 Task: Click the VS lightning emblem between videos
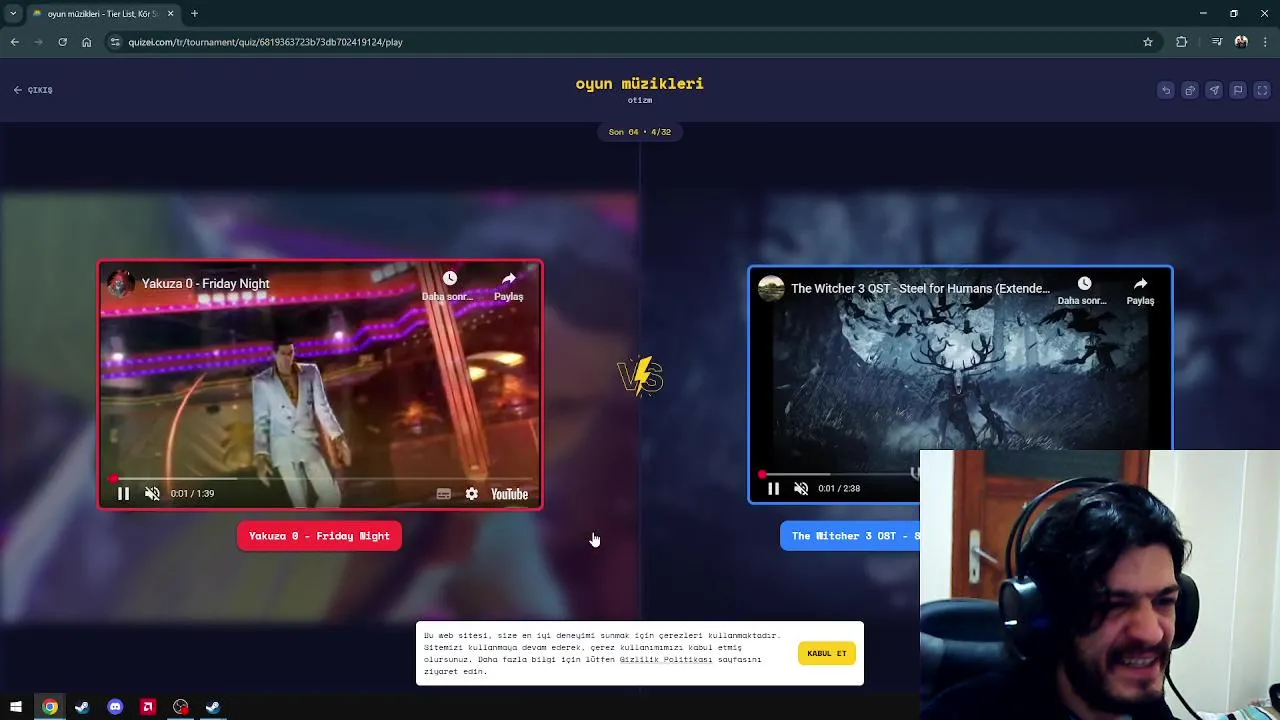[640, 376]
